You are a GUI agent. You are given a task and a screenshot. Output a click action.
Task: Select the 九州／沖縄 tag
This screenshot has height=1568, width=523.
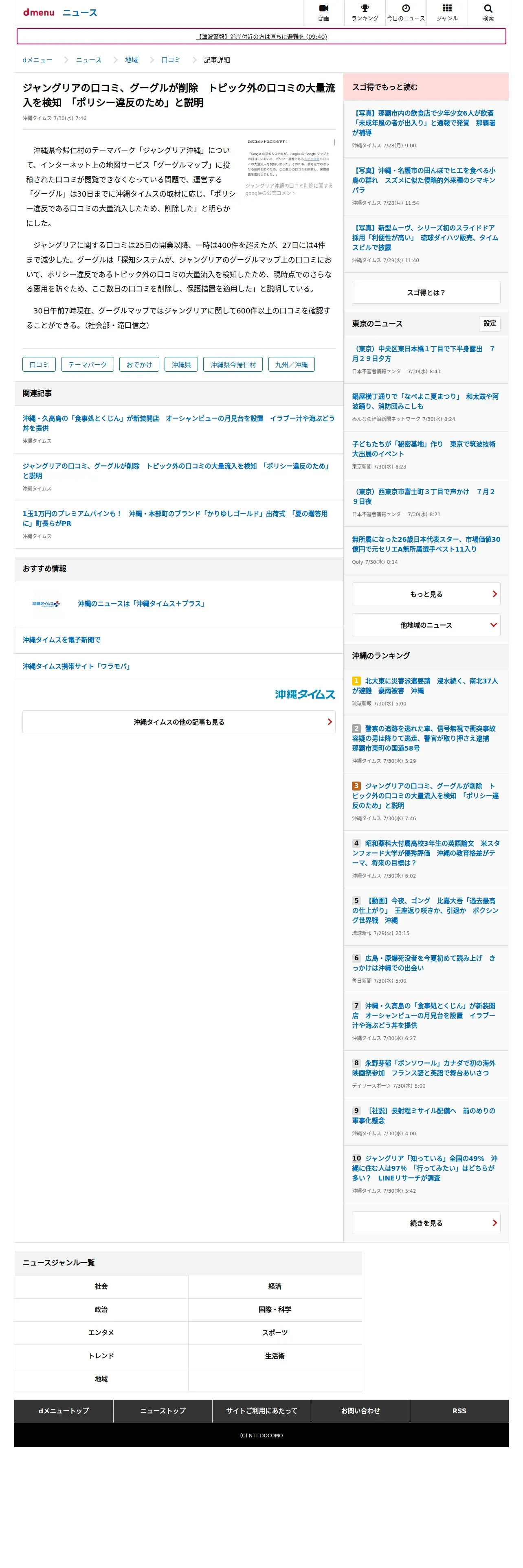coord(291,365)
